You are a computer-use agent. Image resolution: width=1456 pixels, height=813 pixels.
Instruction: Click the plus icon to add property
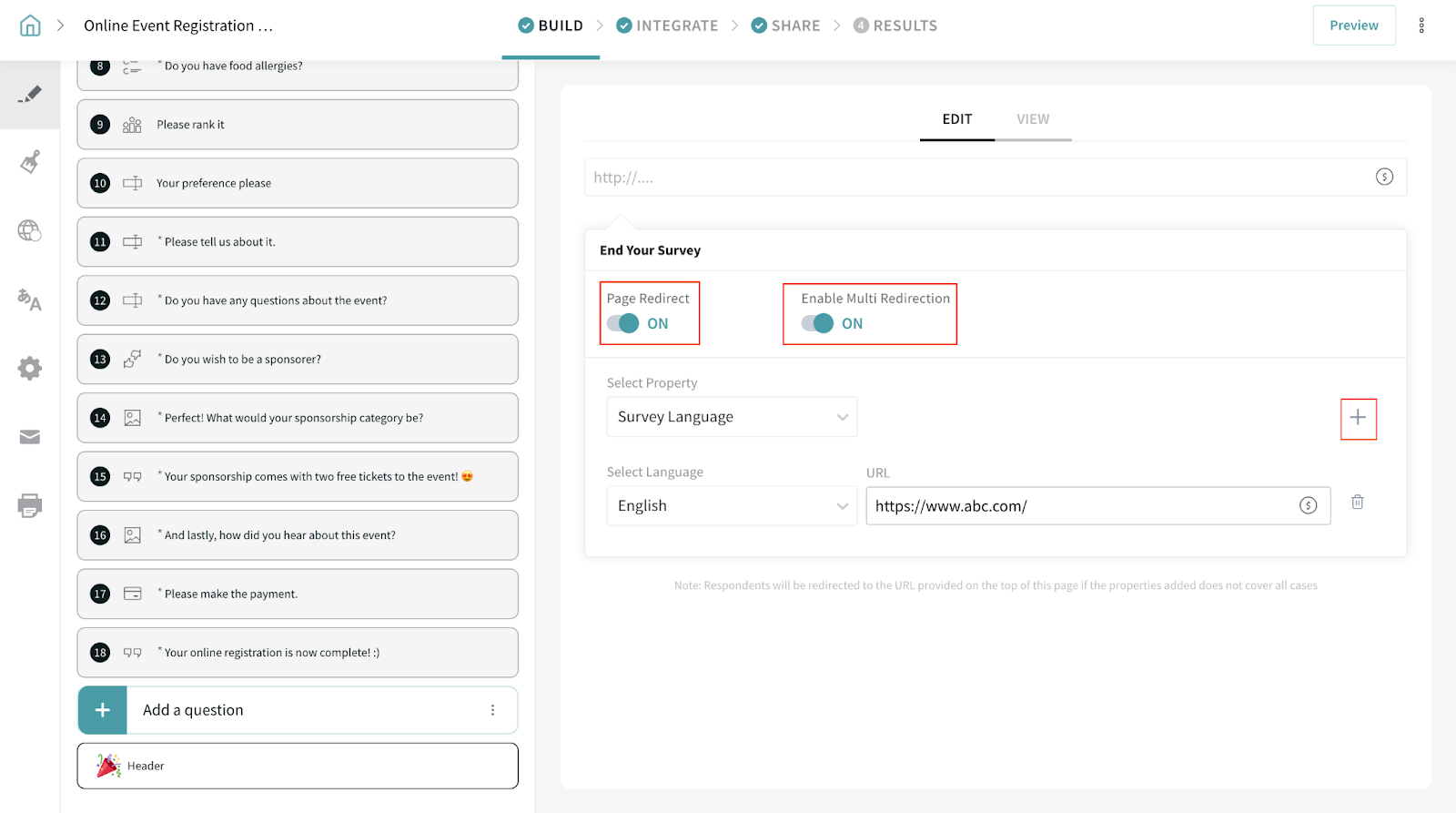point(1358,418)
